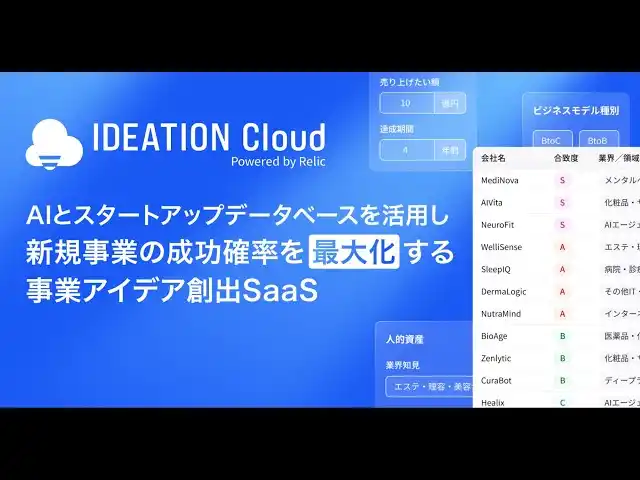640x480 pixels.
Task: Click the ビジネスモデル種別 heading
Action: click(x=576, y=111)
